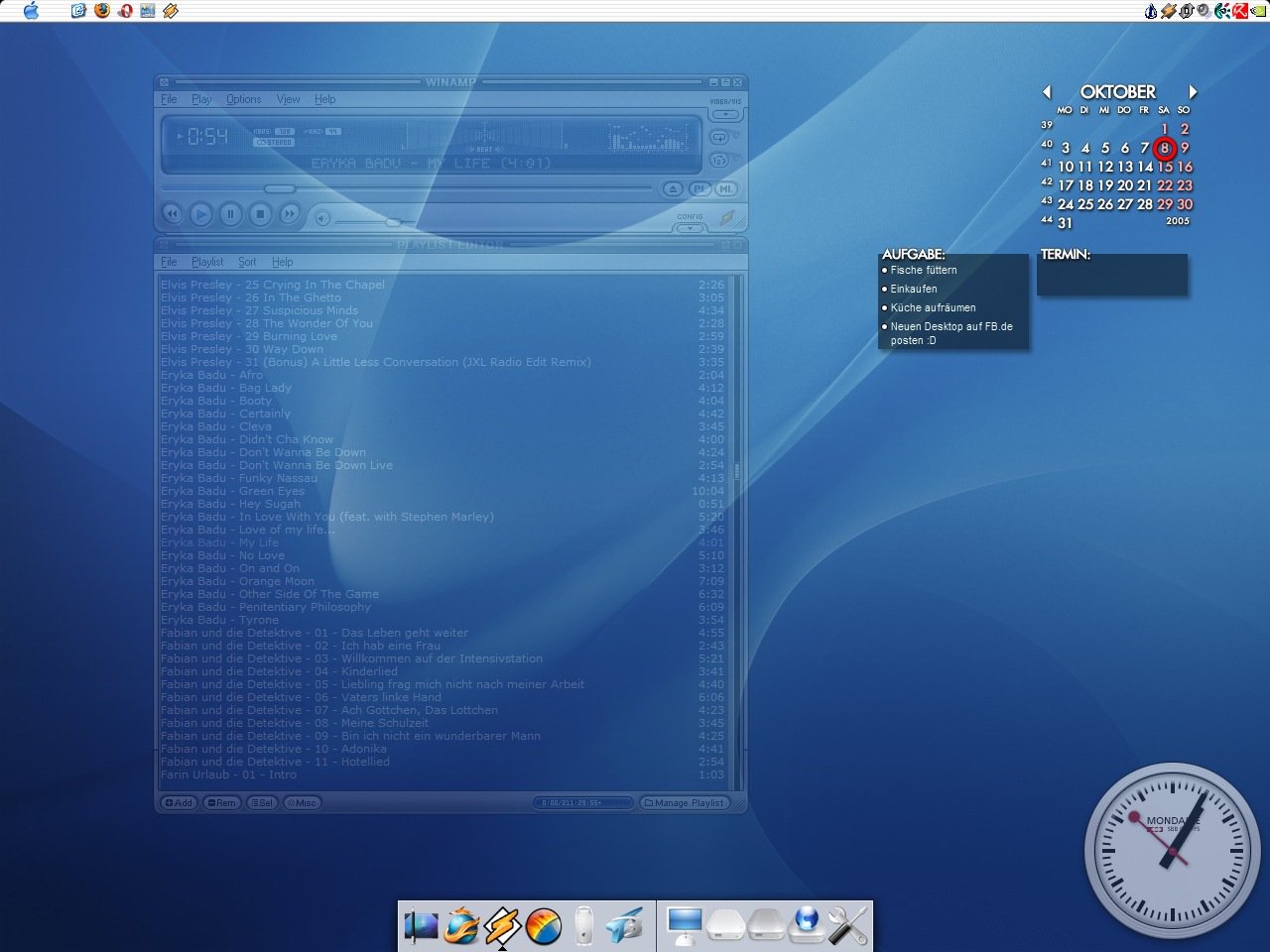
Task: Open the network drive globe dock icon
Action: (807, 924)
